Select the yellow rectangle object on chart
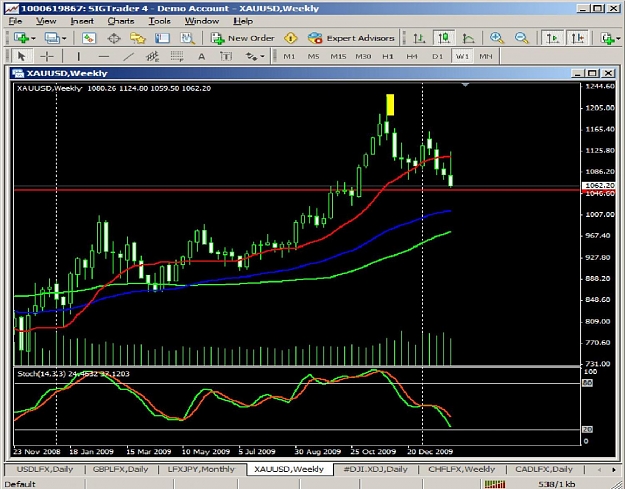Image resolution: width=625 pixels, height=489 pixels. (x=390, y=104)
